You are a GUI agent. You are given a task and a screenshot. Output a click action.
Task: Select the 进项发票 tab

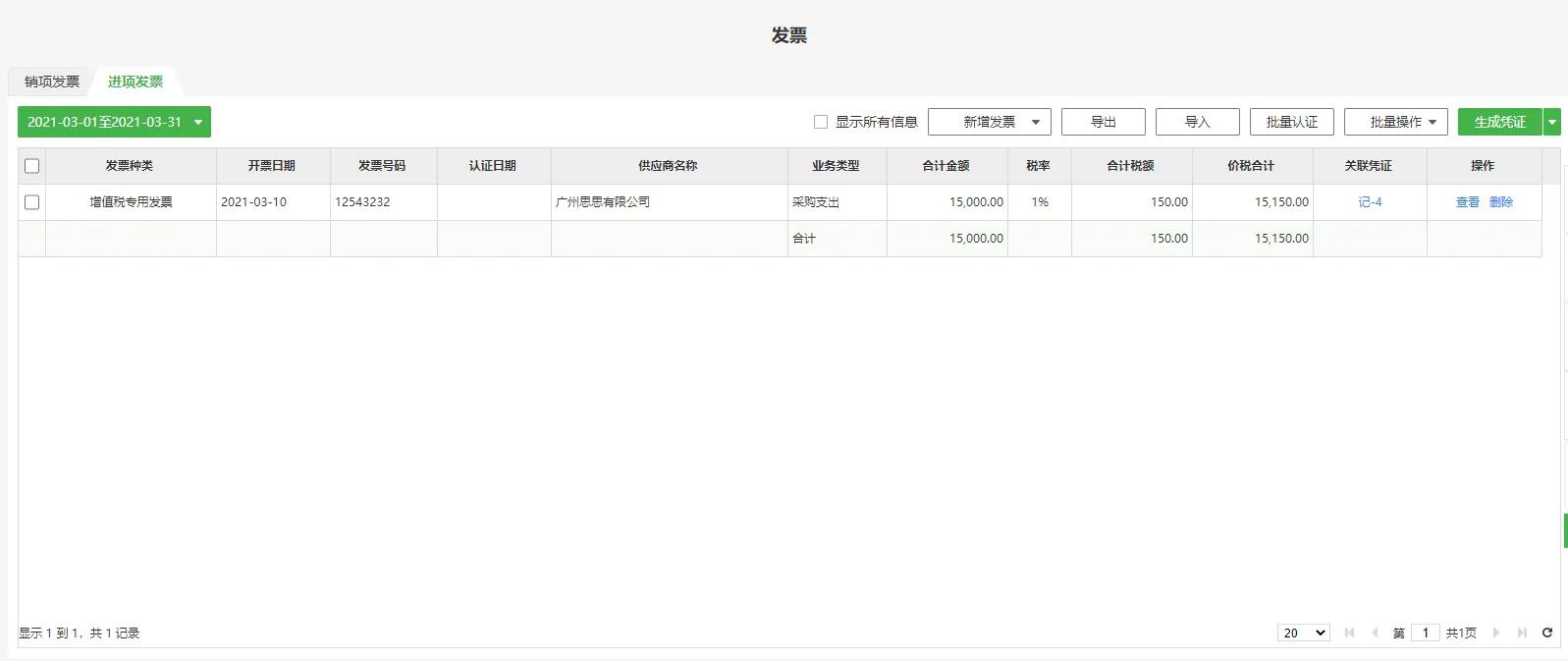(x=135, y=82)
